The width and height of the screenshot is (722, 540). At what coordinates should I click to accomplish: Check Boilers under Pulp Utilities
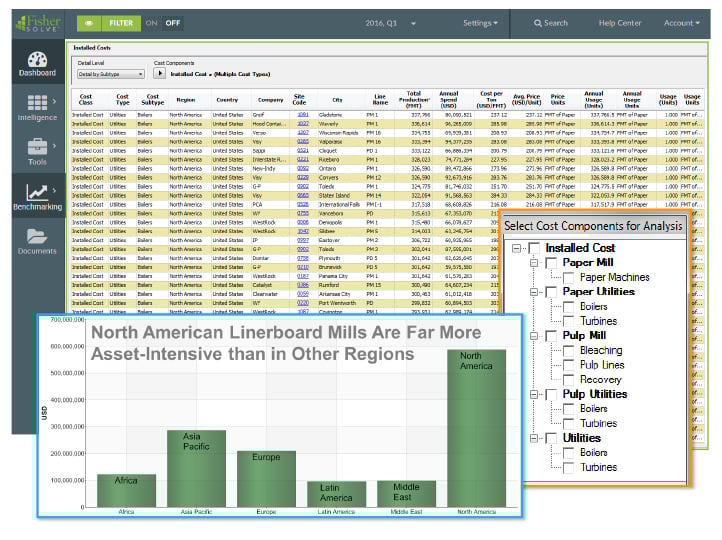point(568,409)
